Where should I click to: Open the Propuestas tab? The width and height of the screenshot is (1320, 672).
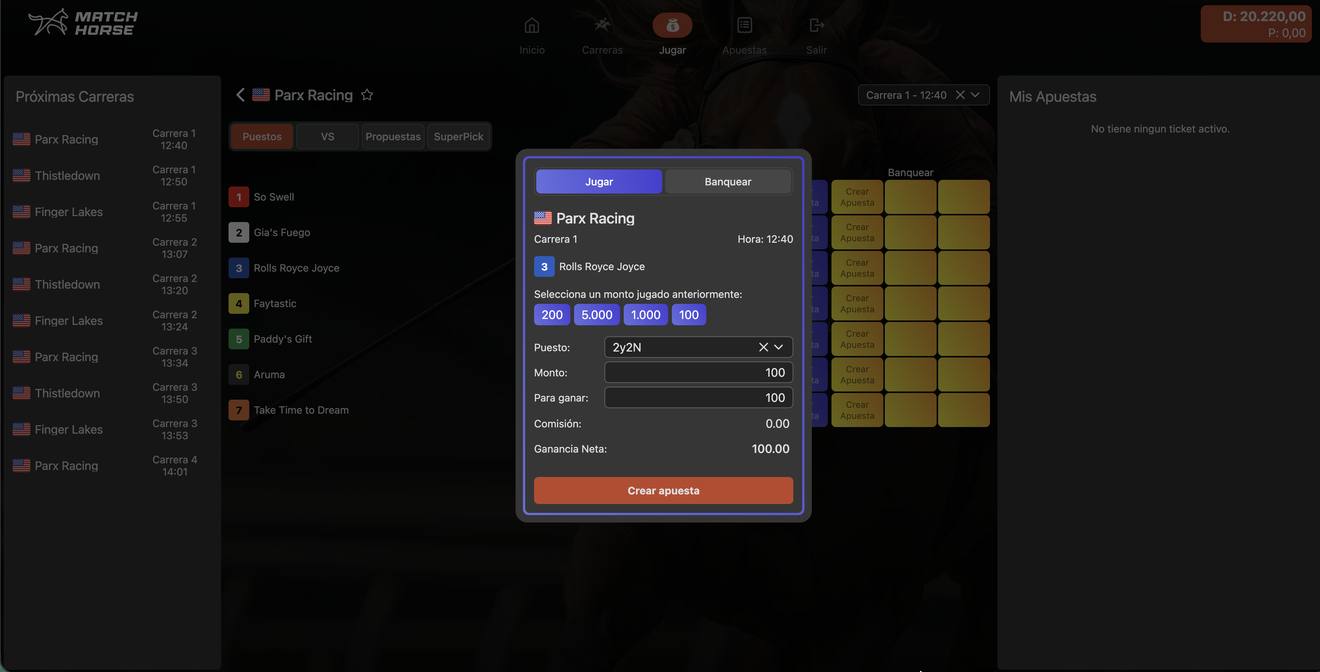pyautogui.click(x=393, y=136)
